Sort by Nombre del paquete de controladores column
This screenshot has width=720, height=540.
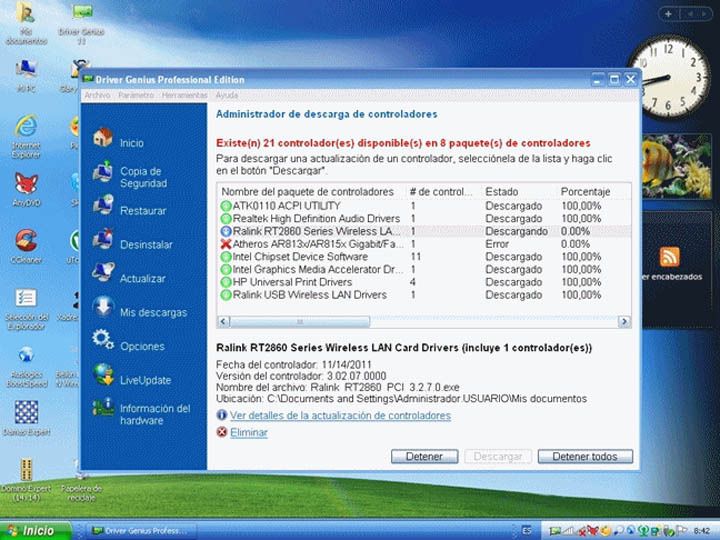[311, 191]
